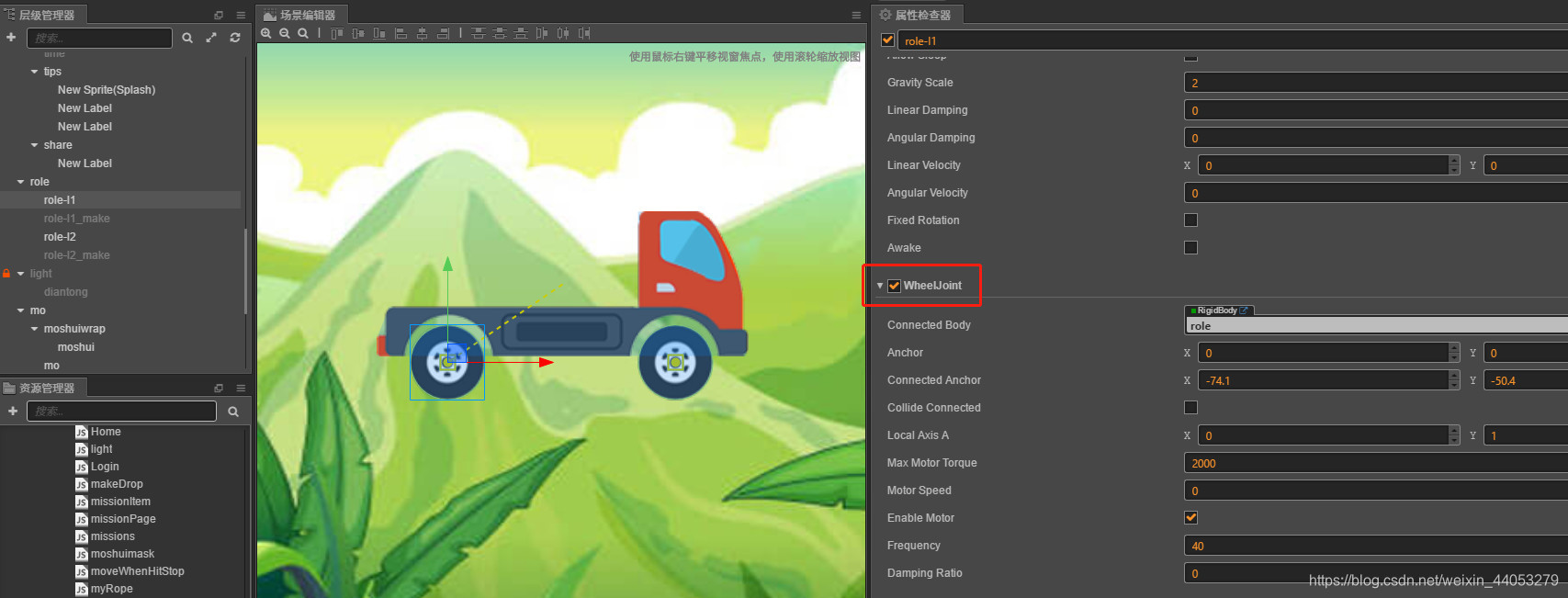Switch to the 层级管理器 hierarchy tab

pyautogui.click(x=41, y=15)
